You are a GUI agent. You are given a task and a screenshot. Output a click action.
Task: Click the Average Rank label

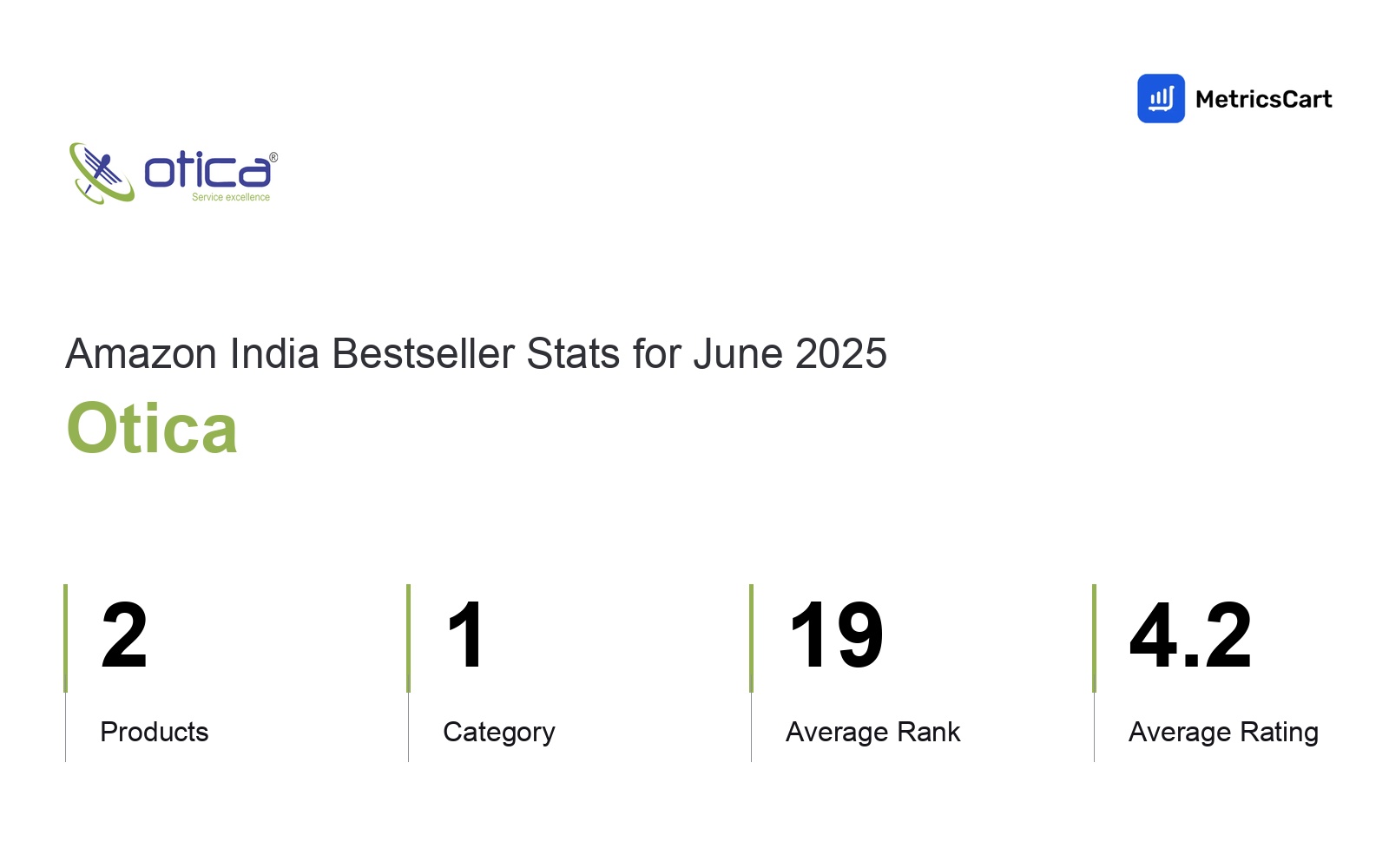(873, 732)
